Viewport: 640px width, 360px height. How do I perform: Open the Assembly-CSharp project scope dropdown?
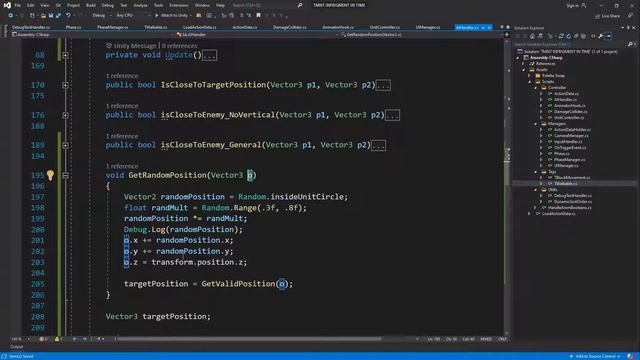tap(93, 35)
